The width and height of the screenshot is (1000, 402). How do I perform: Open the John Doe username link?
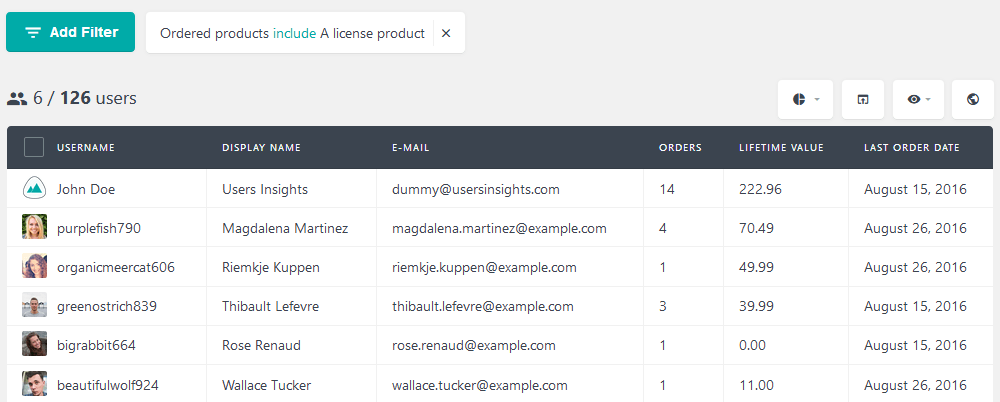click(86, 190)
